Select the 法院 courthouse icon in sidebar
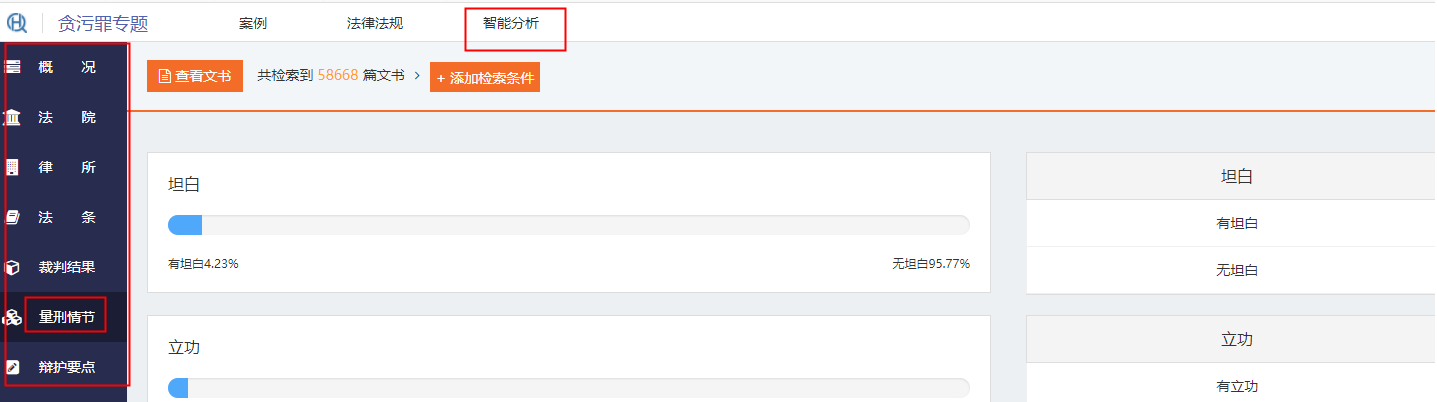Viewport: 1437px width, 402px height. (x=13, y=118)
